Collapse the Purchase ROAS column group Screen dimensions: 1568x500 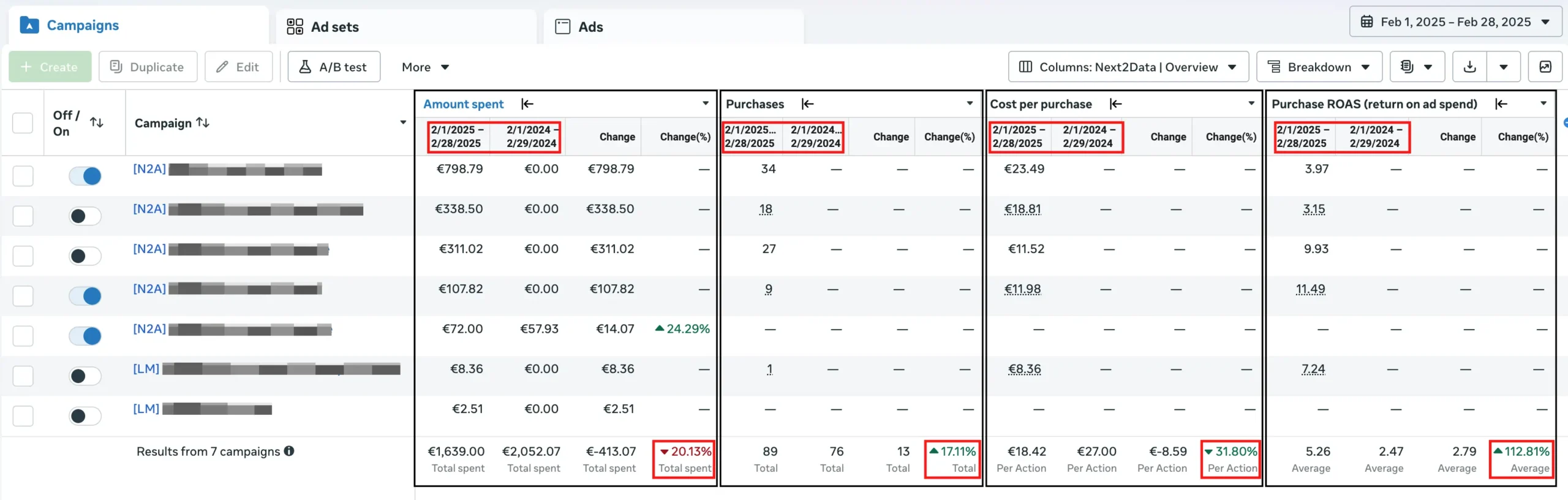1501,104
